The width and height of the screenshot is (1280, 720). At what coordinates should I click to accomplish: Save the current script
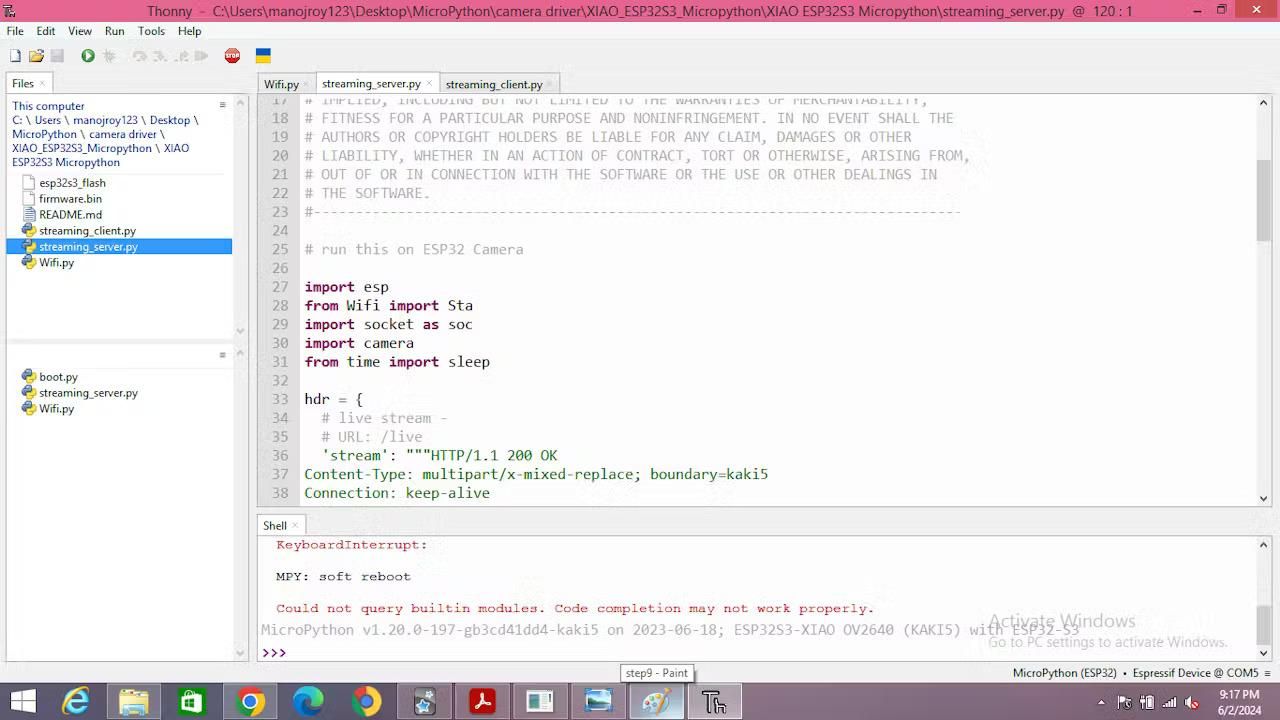[x=58, y=56]
